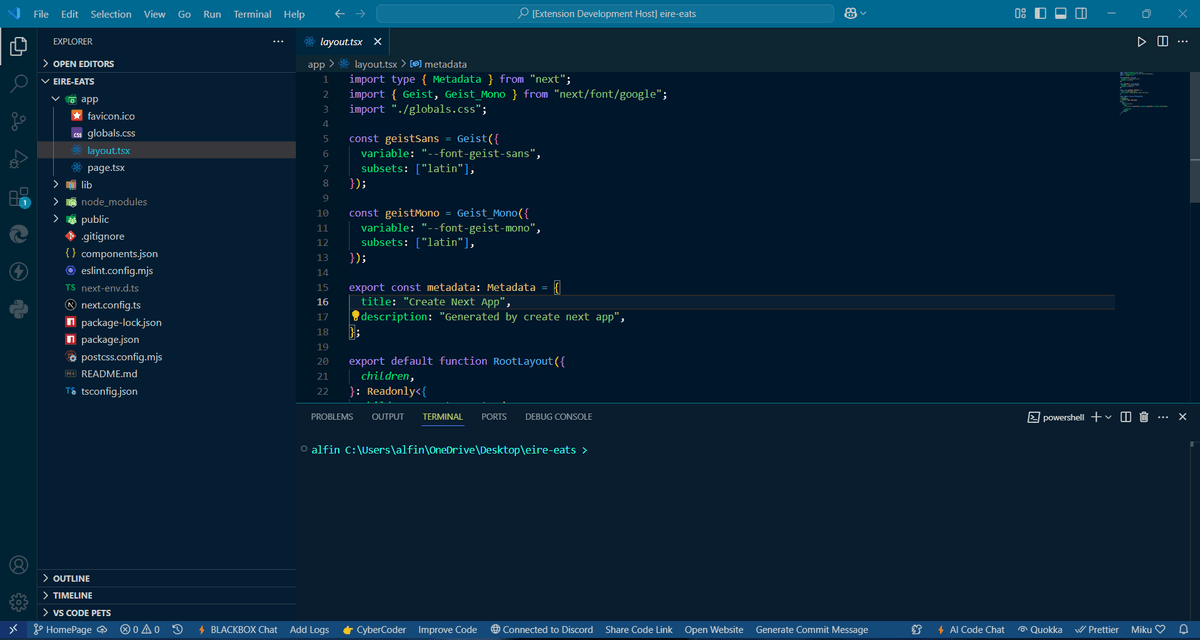Open the Search view in the activity bar
The image size is (1200, 640).
click(18, 84)
